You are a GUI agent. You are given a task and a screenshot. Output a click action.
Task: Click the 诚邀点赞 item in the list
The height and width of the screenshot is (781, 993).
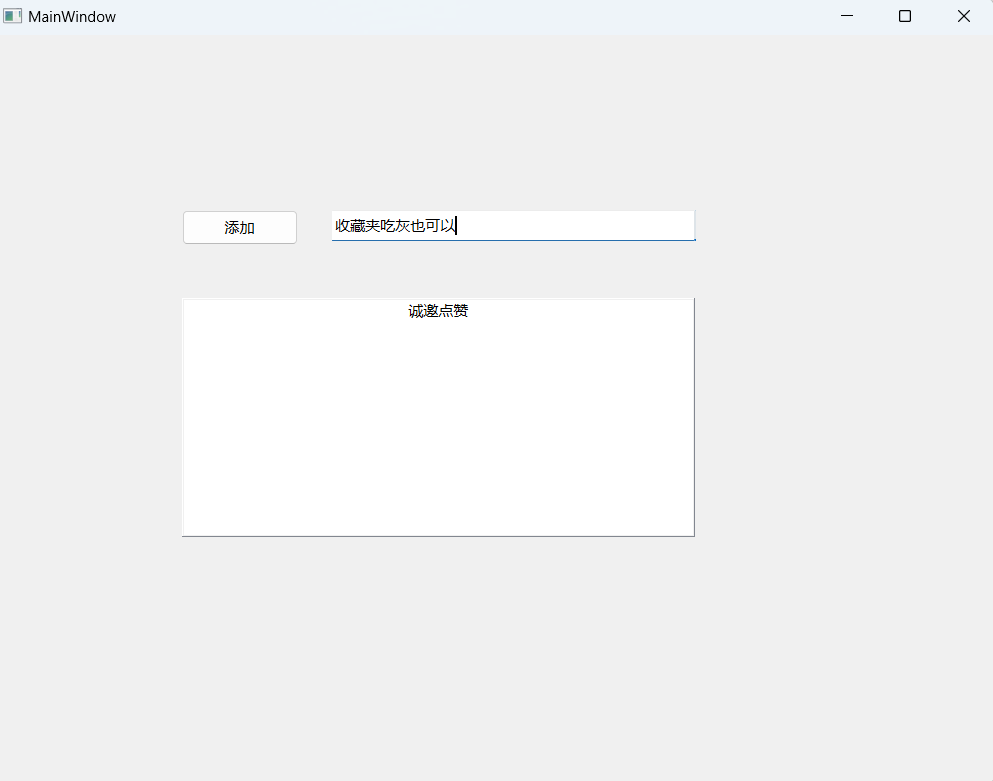pos(436,311)
